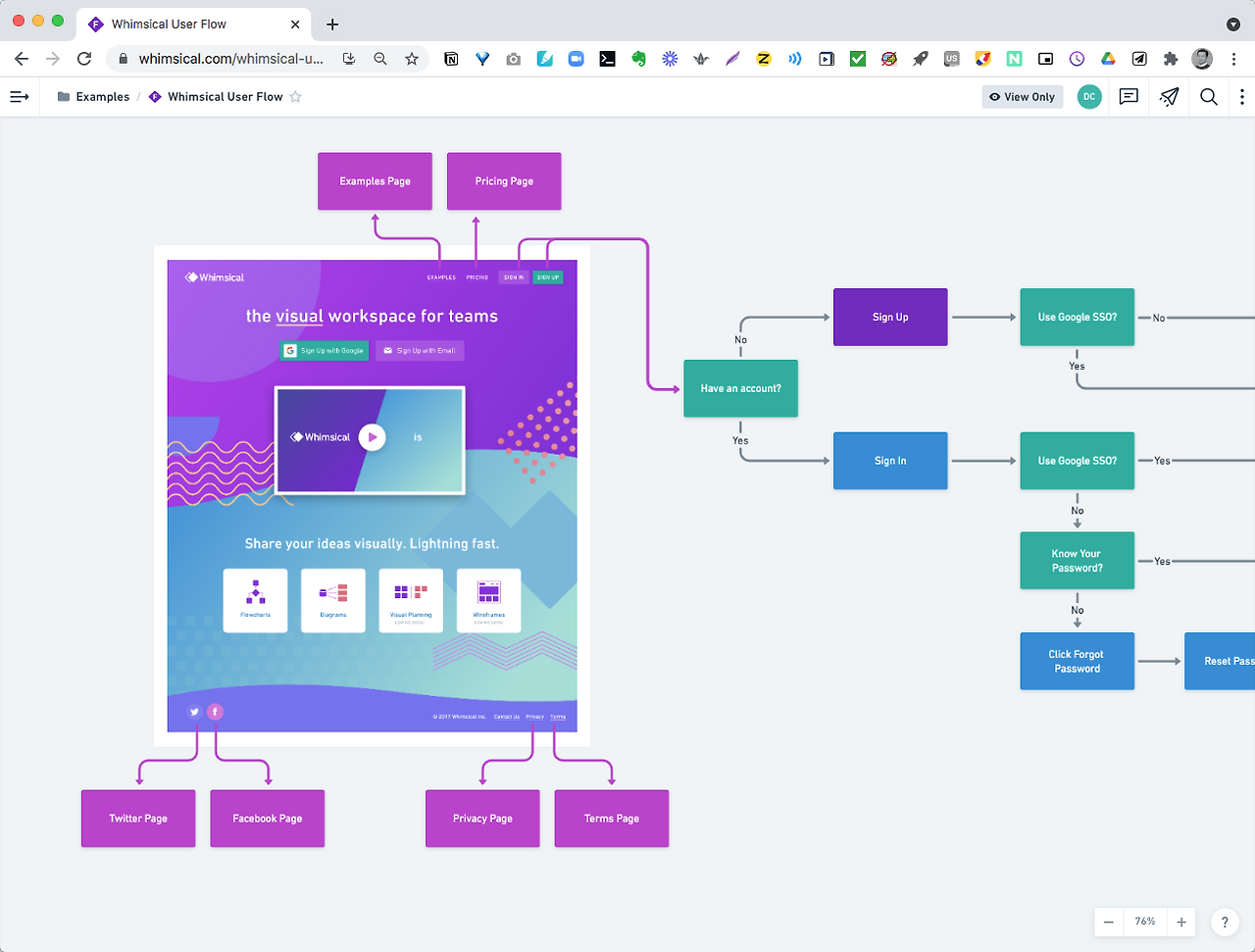Select the purple Sign Up flowchart node

890,317
